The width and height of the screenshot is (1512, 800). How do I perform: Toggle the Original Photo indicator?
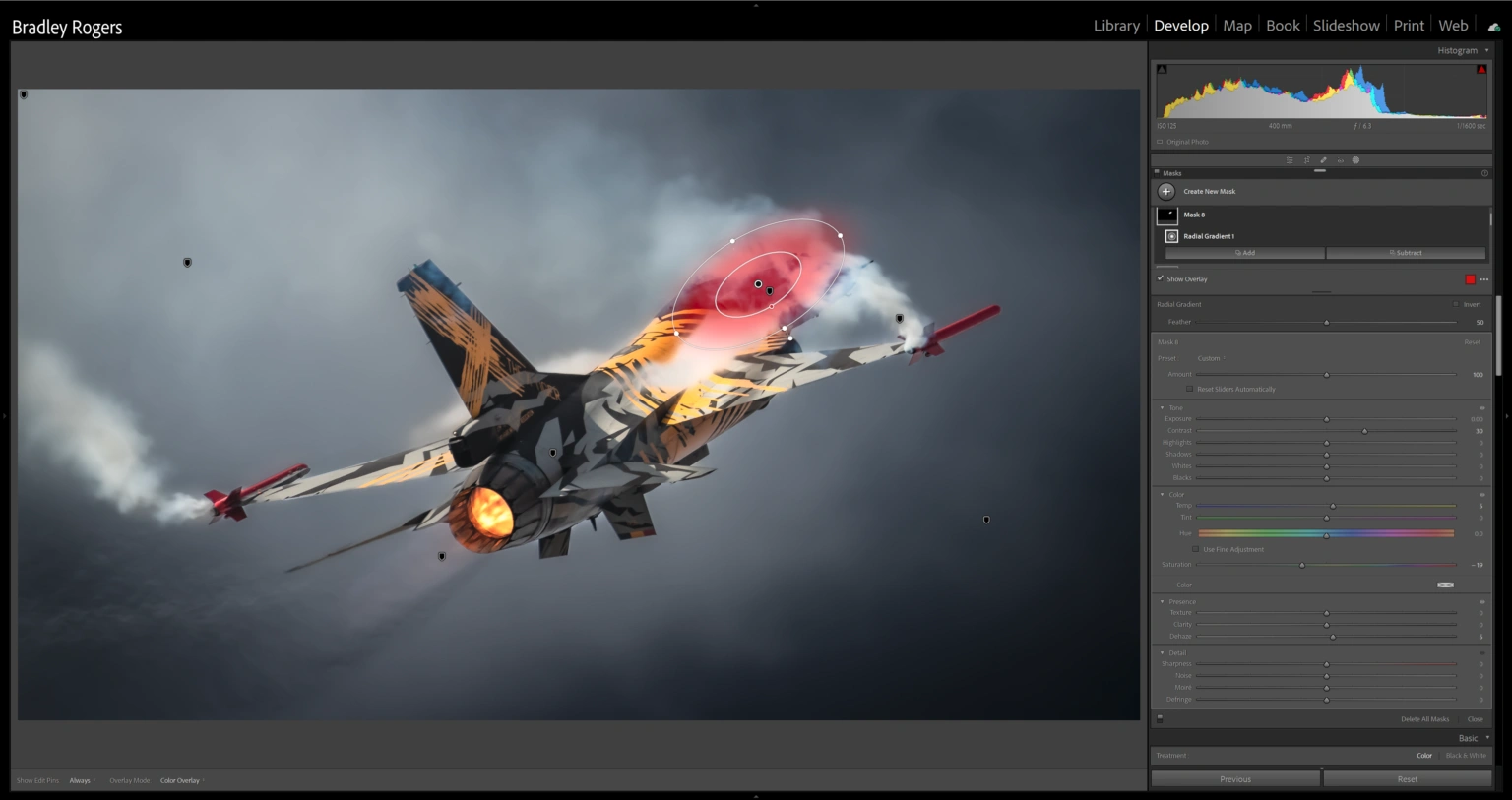point(1160,142)
